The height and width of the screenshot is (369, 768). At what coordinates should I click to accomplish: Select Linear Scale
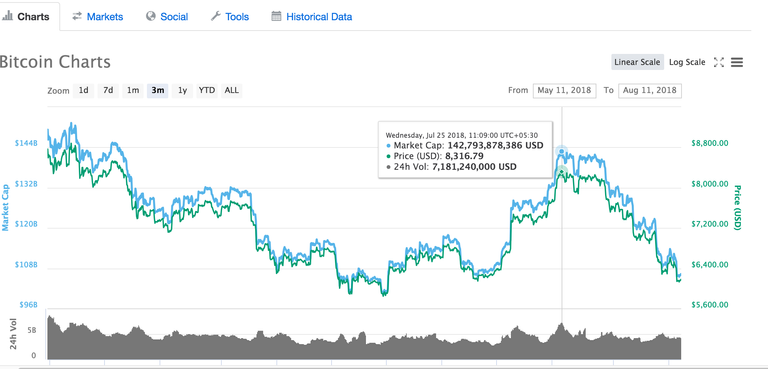[637, 62]
